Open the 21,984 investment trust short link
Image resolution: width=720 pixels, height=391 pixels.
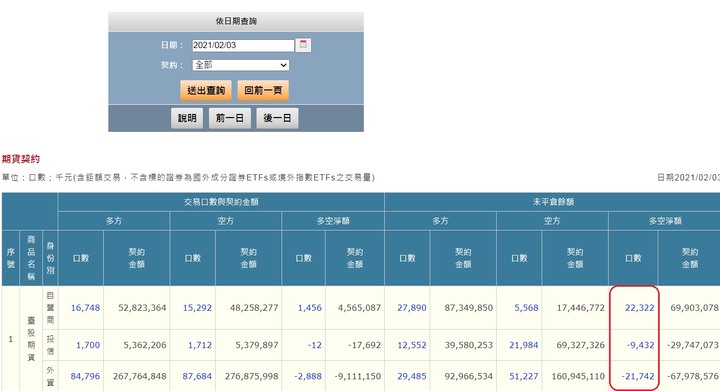524,345
